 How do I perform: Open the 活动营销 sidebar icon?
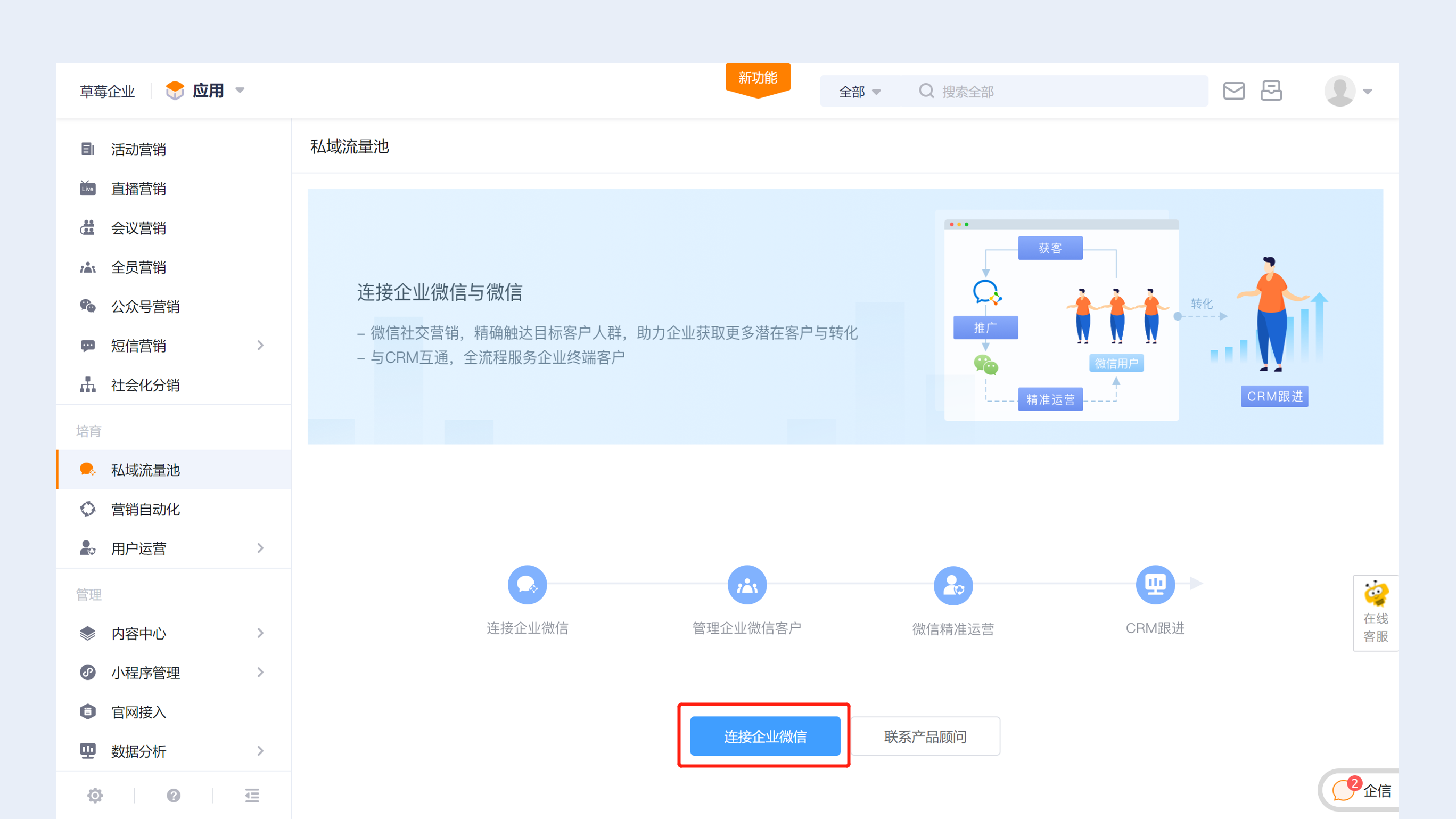pyautogui.click(x=88, y=149)
